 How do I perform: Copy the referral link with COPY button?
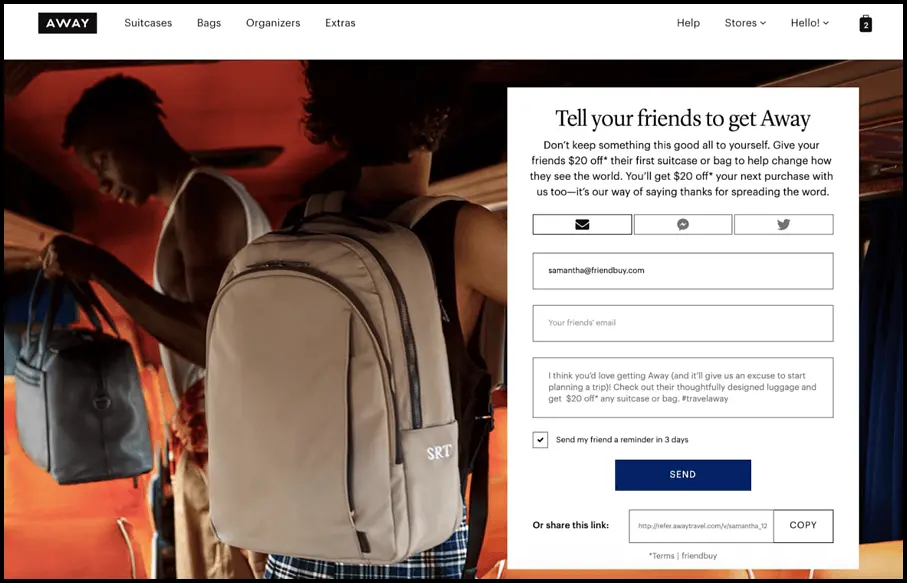pos(803,526)
